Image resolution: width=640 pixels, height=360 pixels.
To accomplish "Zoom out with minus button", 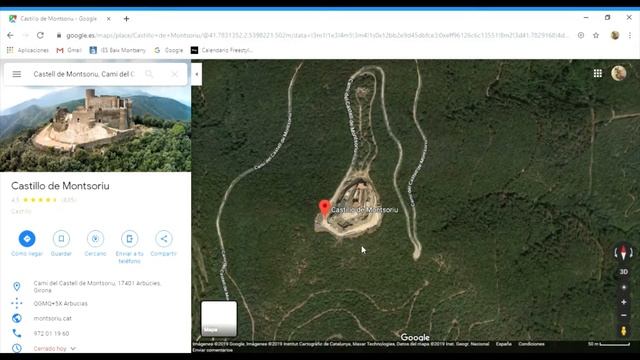I will 623,315.
